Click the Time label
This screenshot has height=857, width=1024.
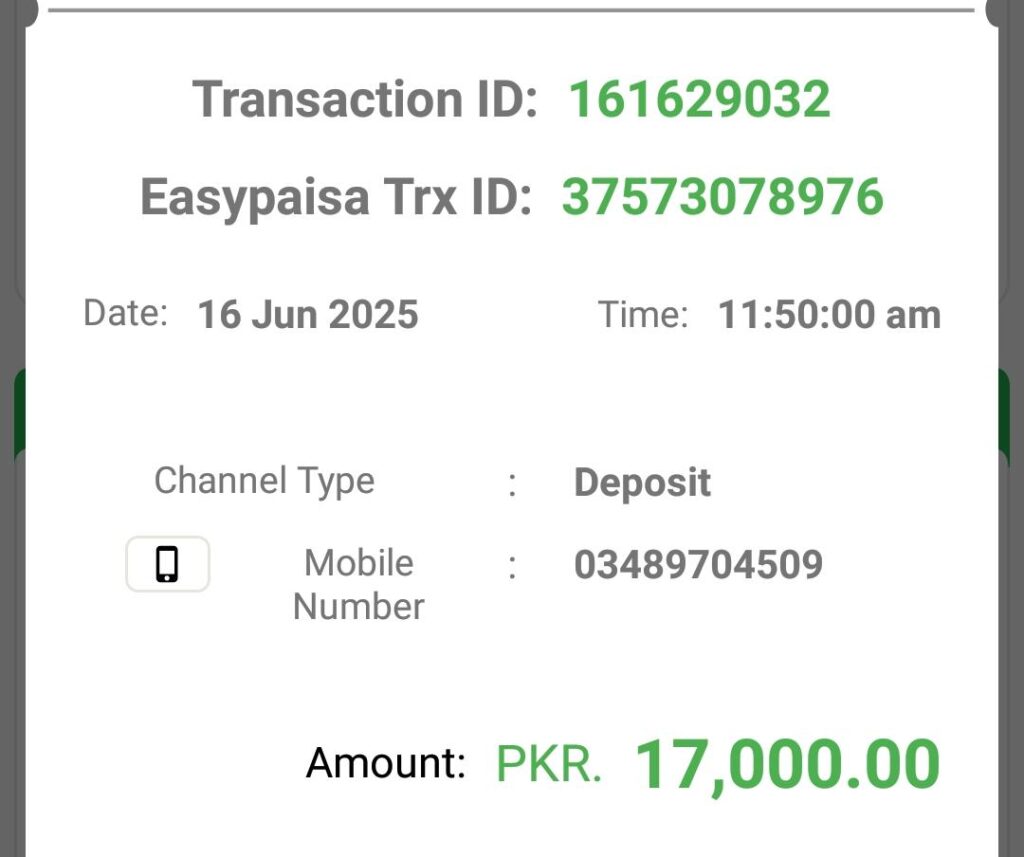pos(643,315)
